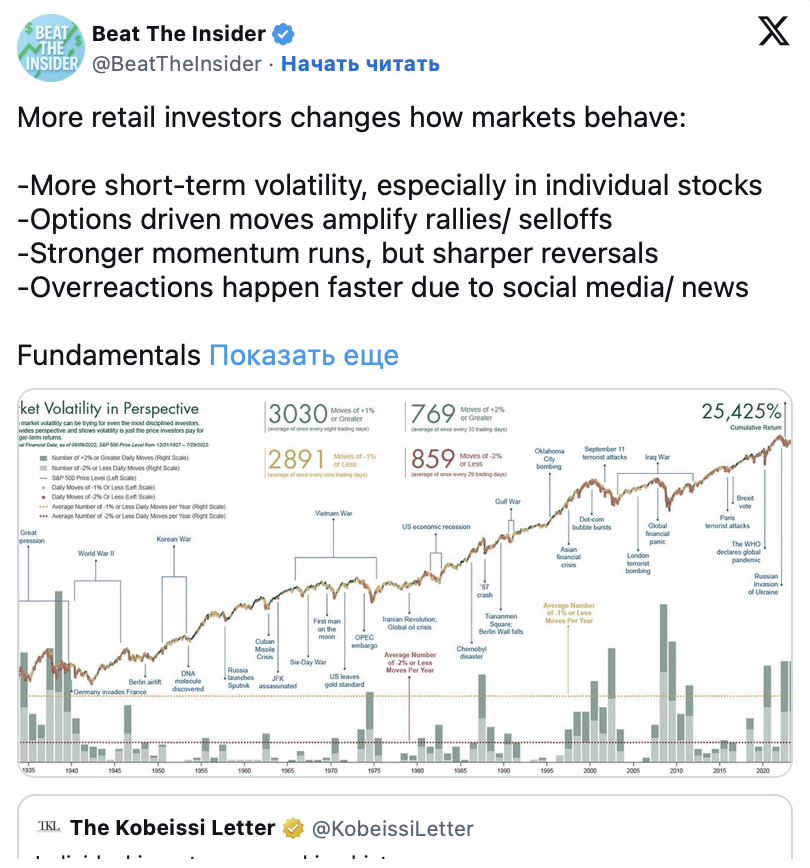The height and width of the screenshot is (868, 810).
Task: Click the @KobeissiLetter handle
Action: click(x=393, y=829)
